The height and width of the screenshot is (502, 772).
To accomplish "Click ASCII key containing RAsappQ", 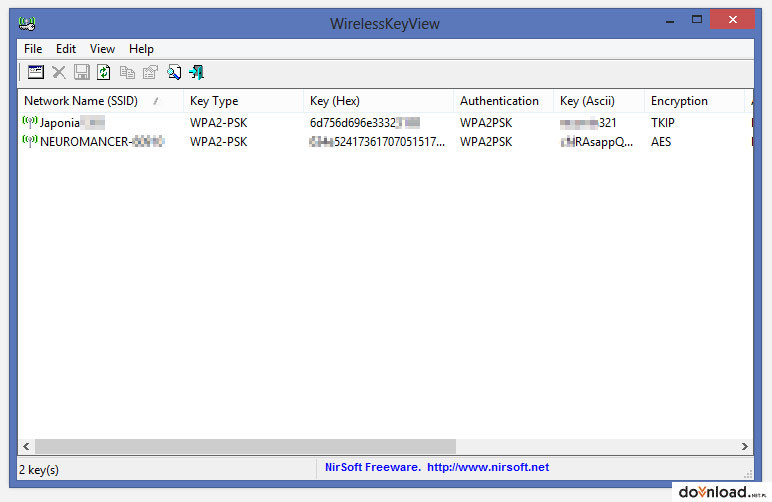I will tap(597, 142).
